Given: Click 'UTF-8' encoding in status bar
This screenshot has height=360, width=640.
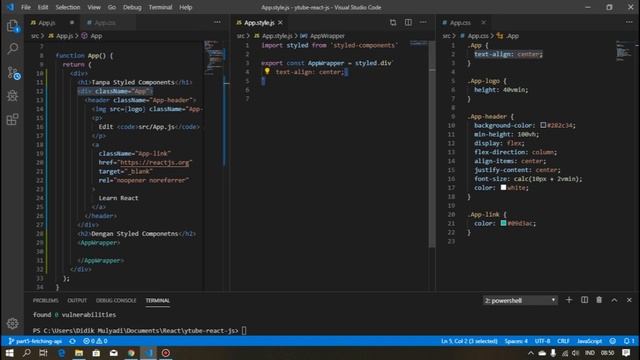Looking at the screenshot, I should (x=542, y=341).
